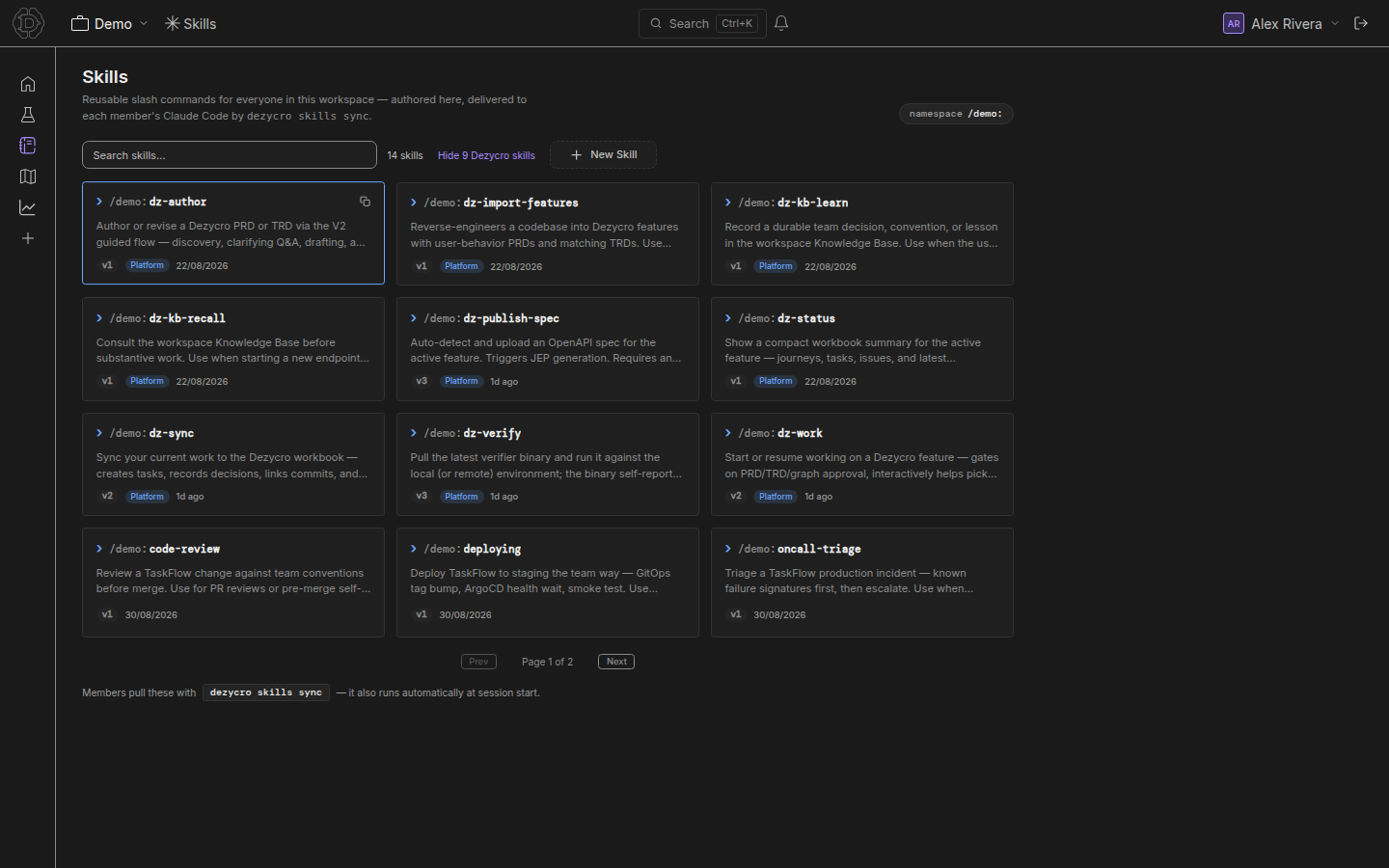Image resolution: width=1389 pixels, height=868 pixels.
Task: Click the Skills asterisk icon in header
Action: tap(172, 23)
